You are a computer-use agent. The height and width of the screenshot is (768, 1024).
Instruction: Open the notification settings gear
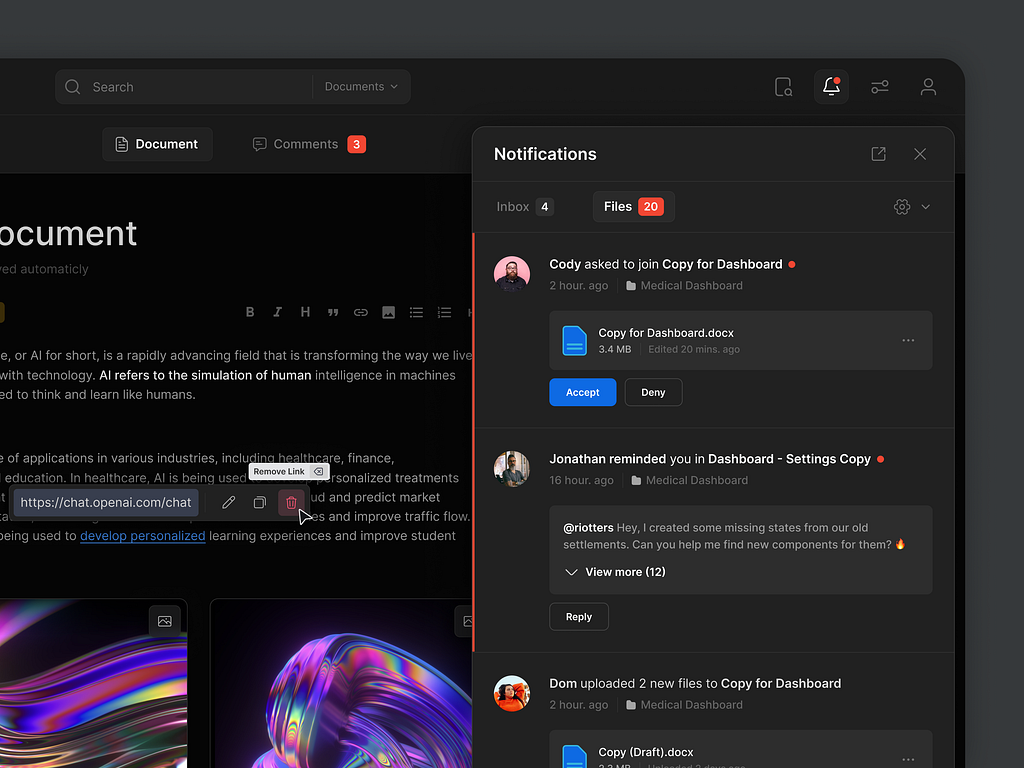coord(901,206)
